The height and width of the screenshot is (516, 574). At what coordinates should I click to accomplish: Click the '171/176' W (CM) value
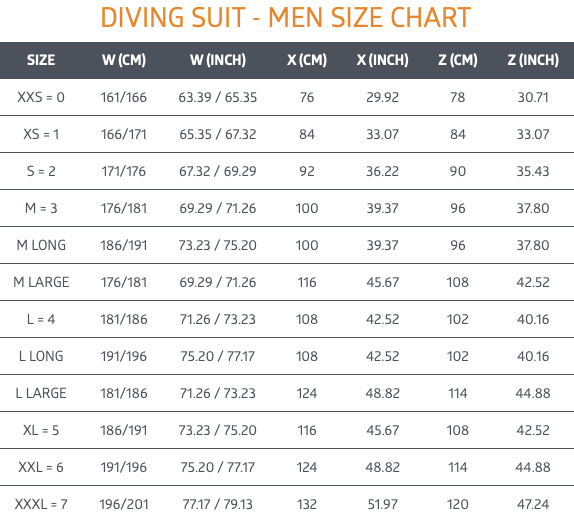pos(124,171)
